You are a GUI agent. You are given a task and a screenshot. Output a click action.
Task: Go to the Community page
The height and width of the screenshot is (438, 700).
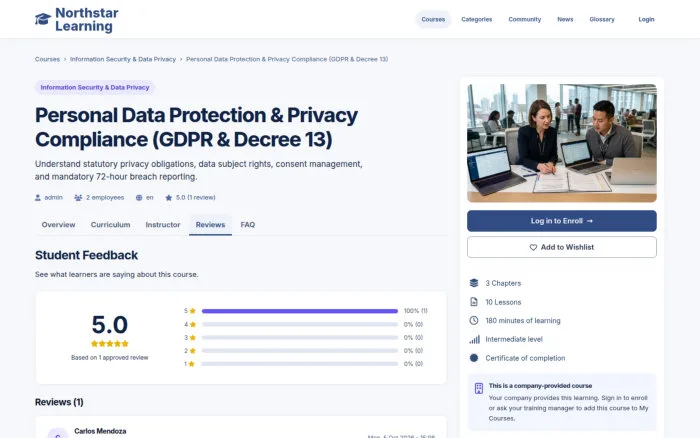[x=525, y=20]
